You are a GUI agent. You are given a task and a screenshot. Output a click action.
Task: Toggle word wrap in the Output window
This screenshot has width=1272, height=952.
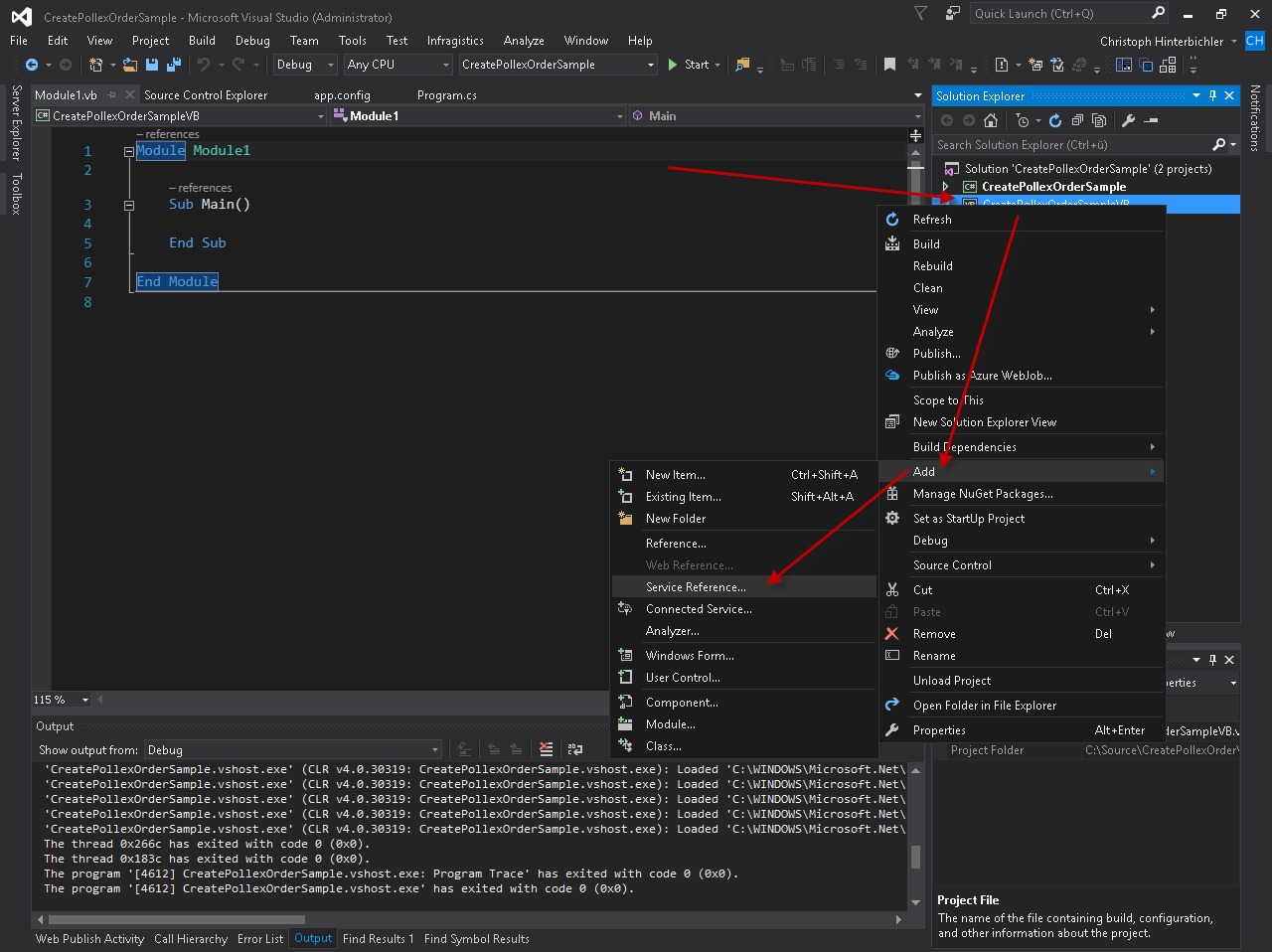(x=575, y=750)
